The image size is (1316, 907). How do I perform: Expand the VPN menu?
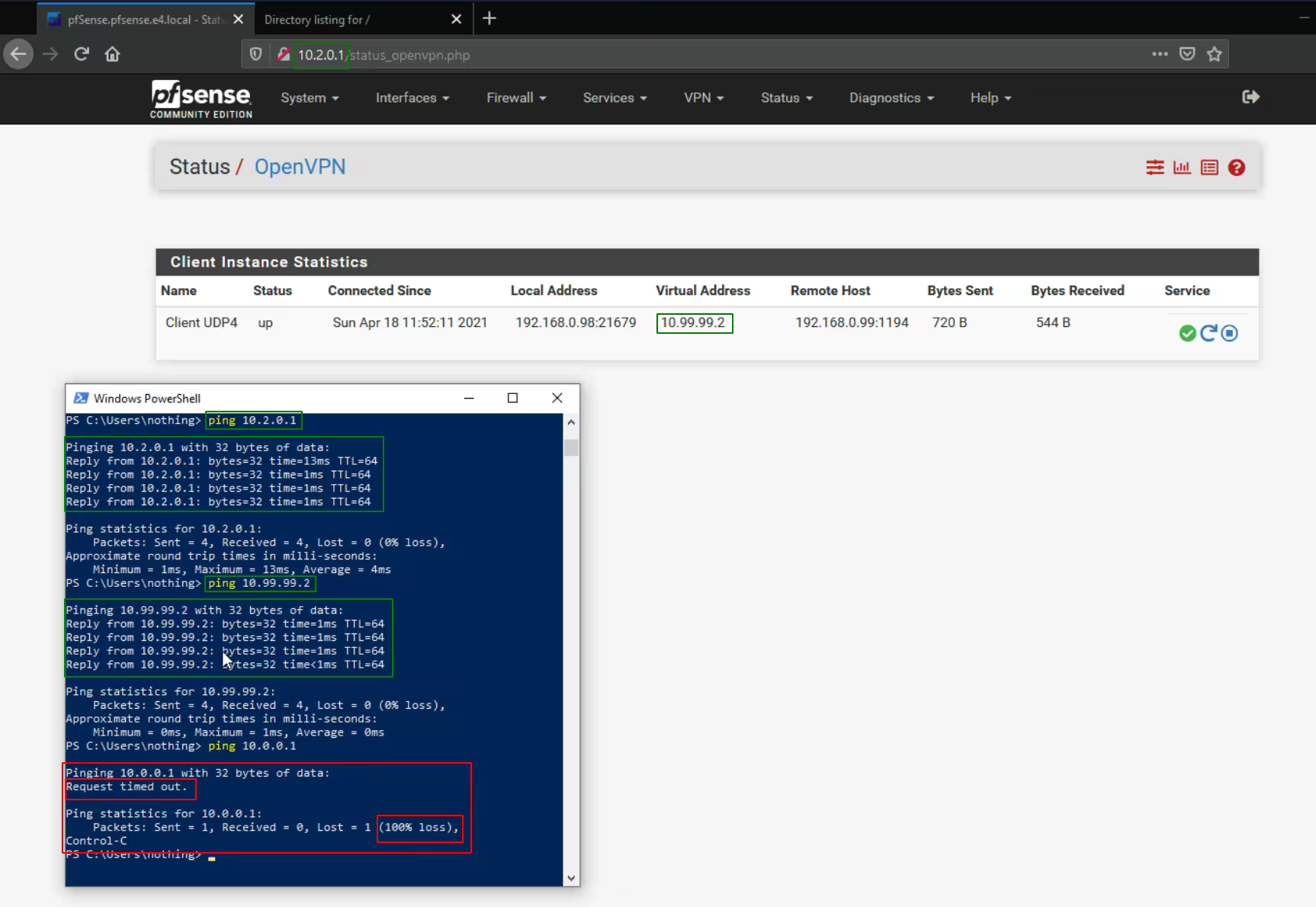(704, 98)
